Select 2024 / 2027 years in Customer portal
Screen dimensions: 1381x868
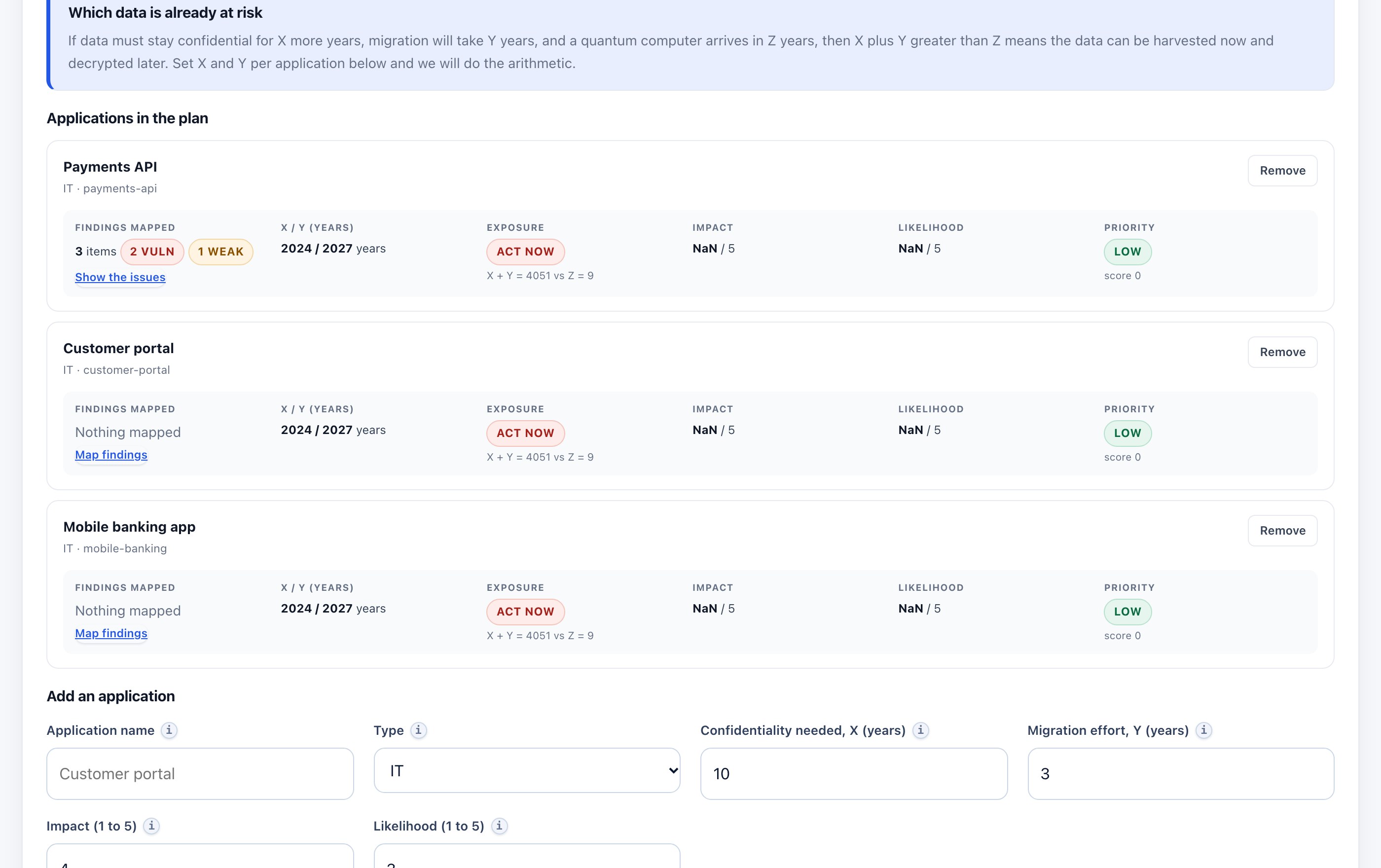point(333,430)
